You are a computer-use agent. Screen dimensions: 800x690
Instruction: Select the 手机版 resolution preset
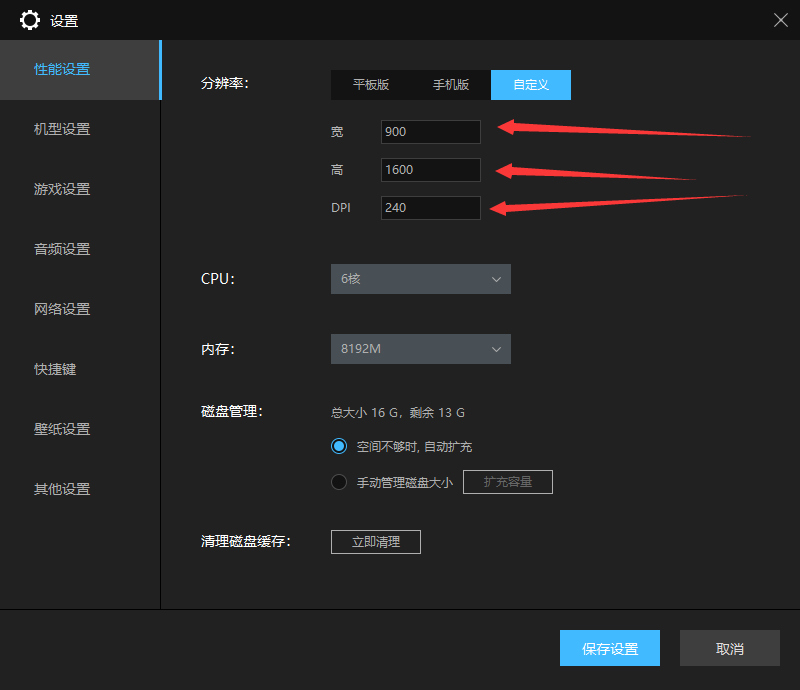pyautogui.click(x=451, y=85)
